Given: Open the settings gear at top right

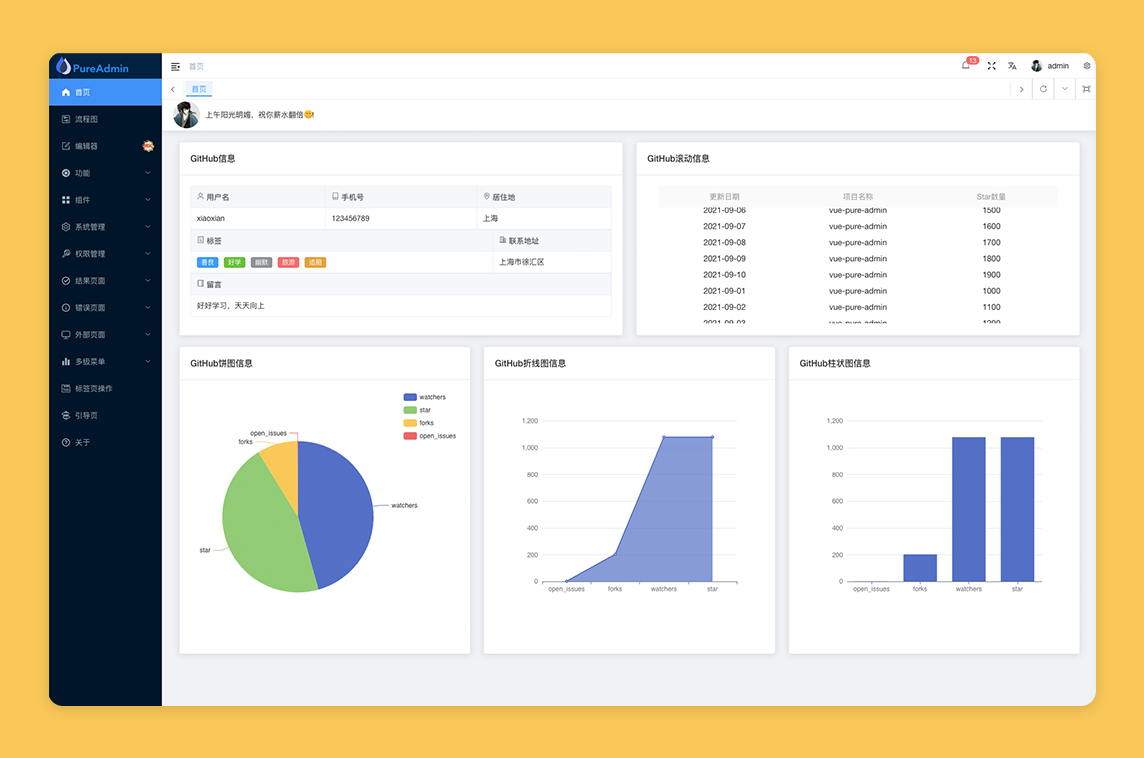Looking at the screenshot, I should click(x=1087, y=65).
